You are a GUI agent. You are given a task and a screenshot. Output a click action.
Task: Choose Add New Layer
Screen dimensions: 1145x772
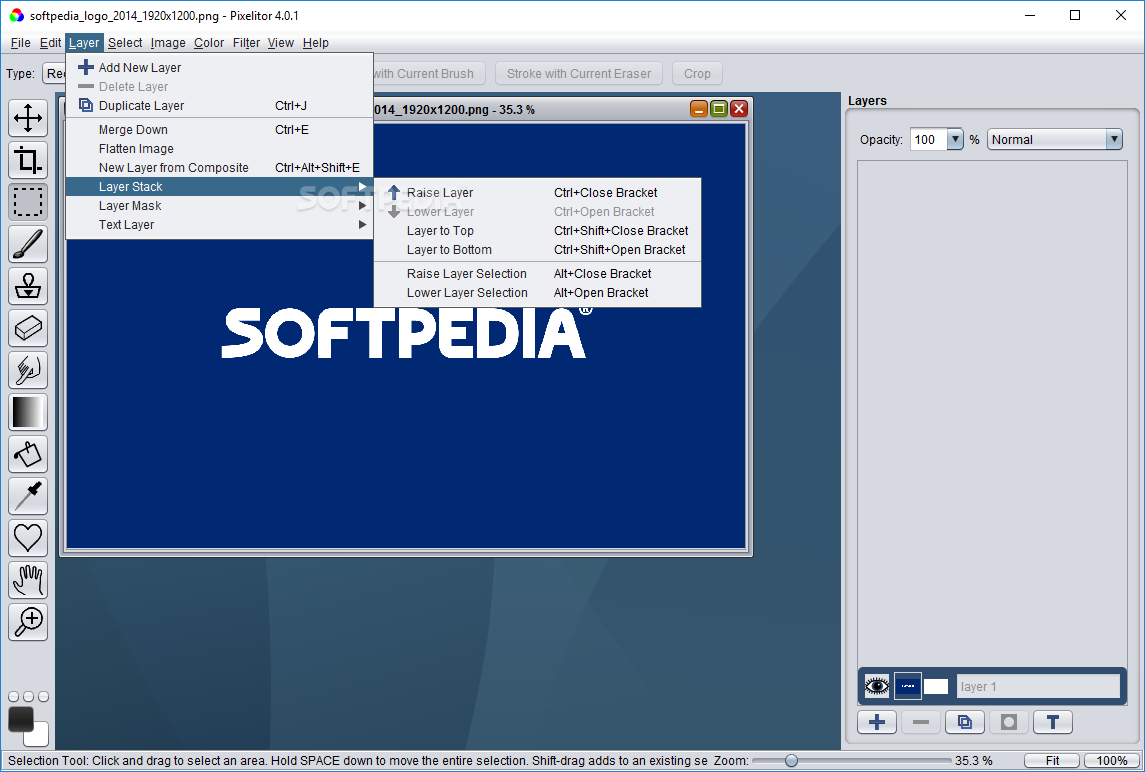point(219,67)
